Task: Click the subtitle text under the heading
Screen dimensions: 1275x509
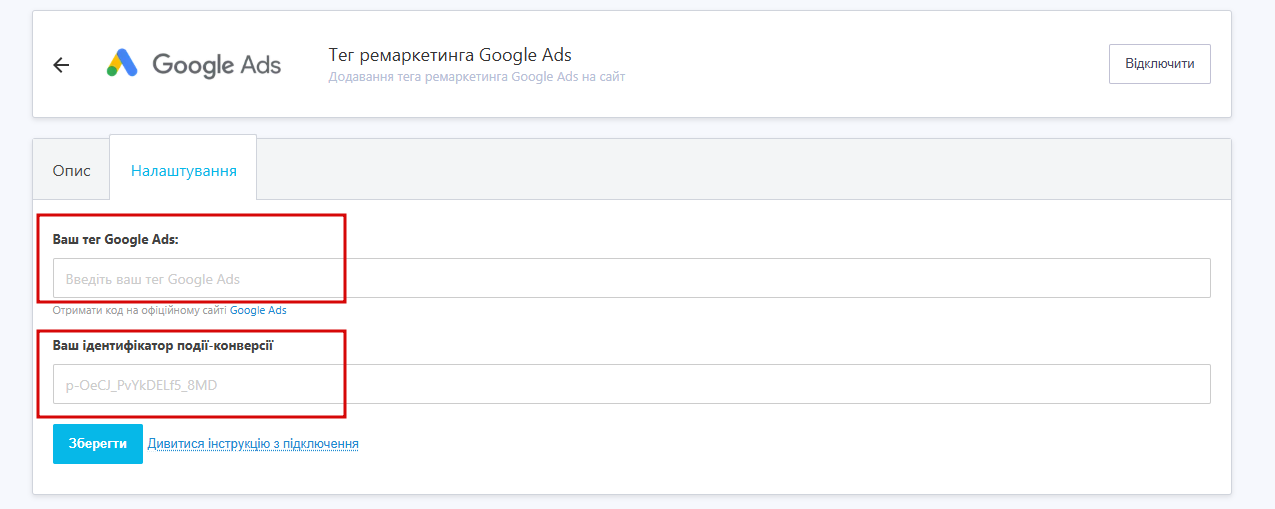Action: coord(476,77)
